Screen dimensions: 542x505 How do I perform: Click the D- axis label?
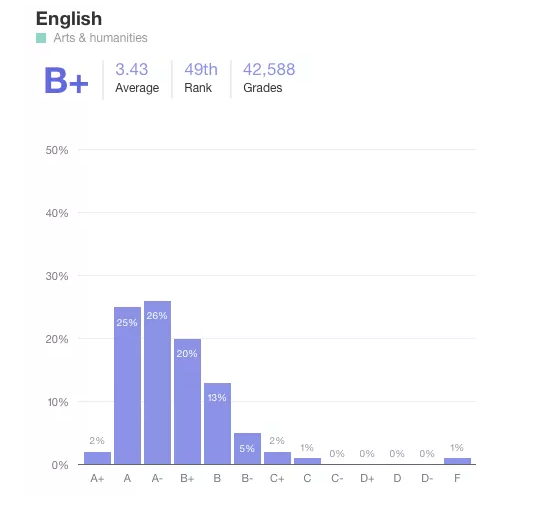[427, 478]
